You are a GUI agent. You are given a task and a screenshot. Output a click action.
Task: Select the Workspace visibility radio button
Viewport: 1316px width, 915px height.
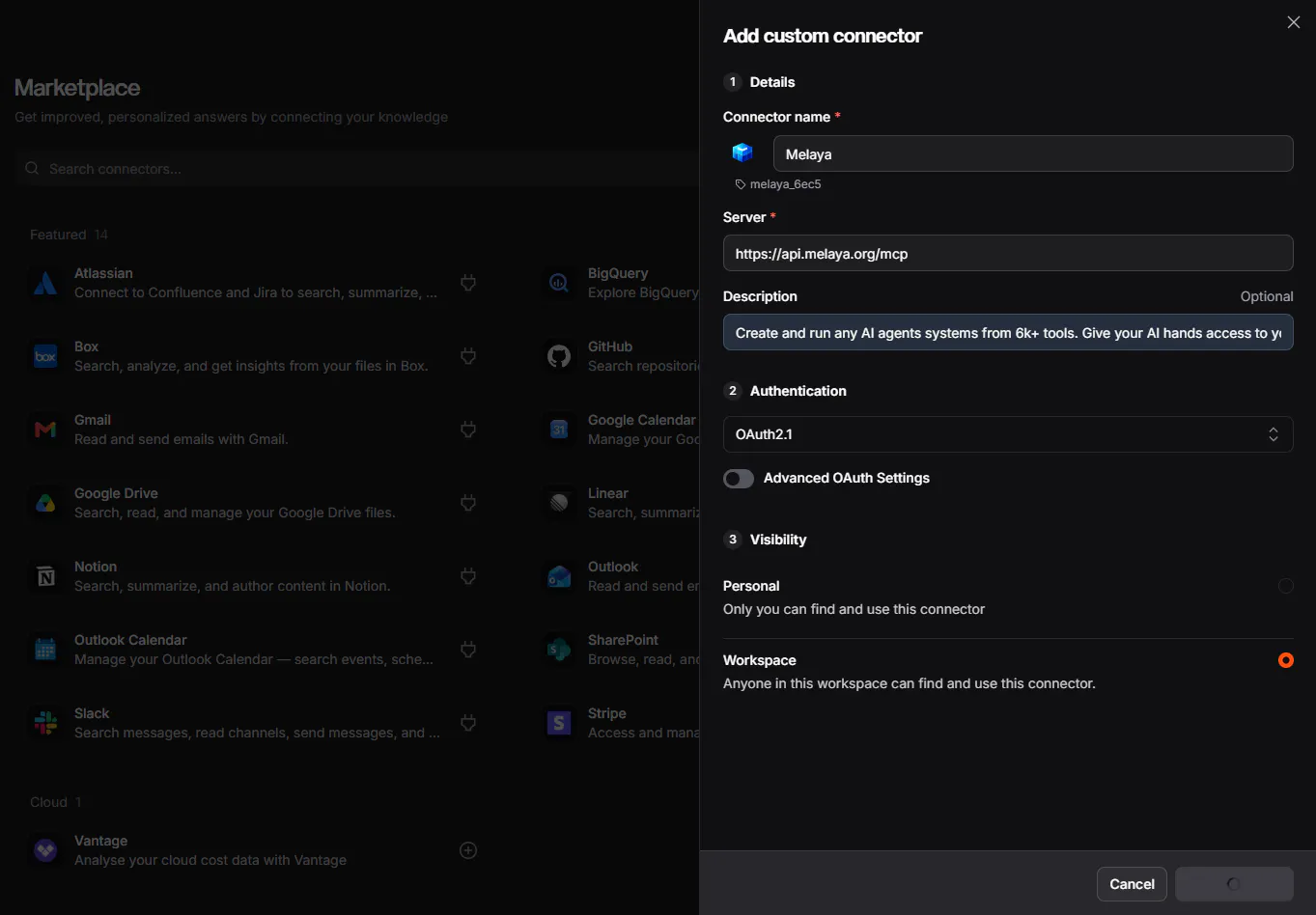click(1286, 660)
